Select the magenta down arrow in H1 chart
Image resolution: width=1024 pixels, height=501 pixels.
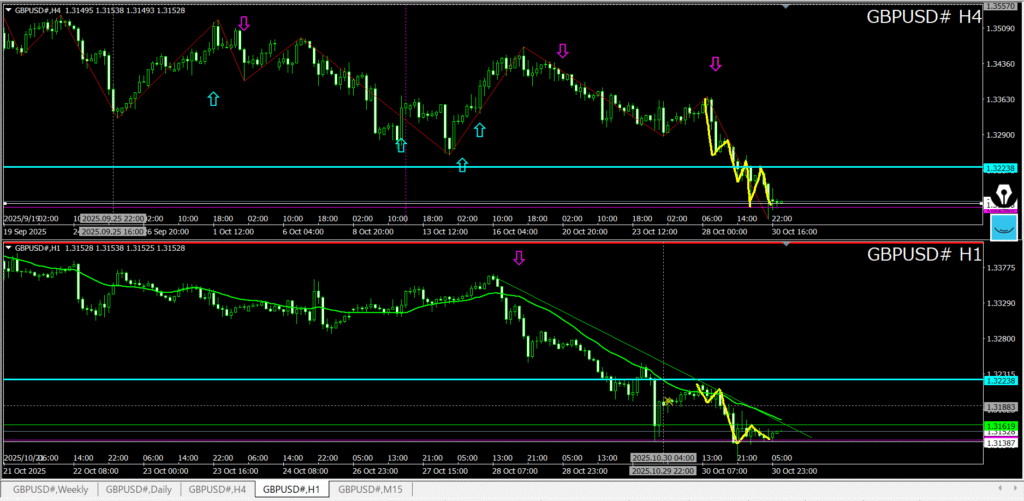[518, 258]
